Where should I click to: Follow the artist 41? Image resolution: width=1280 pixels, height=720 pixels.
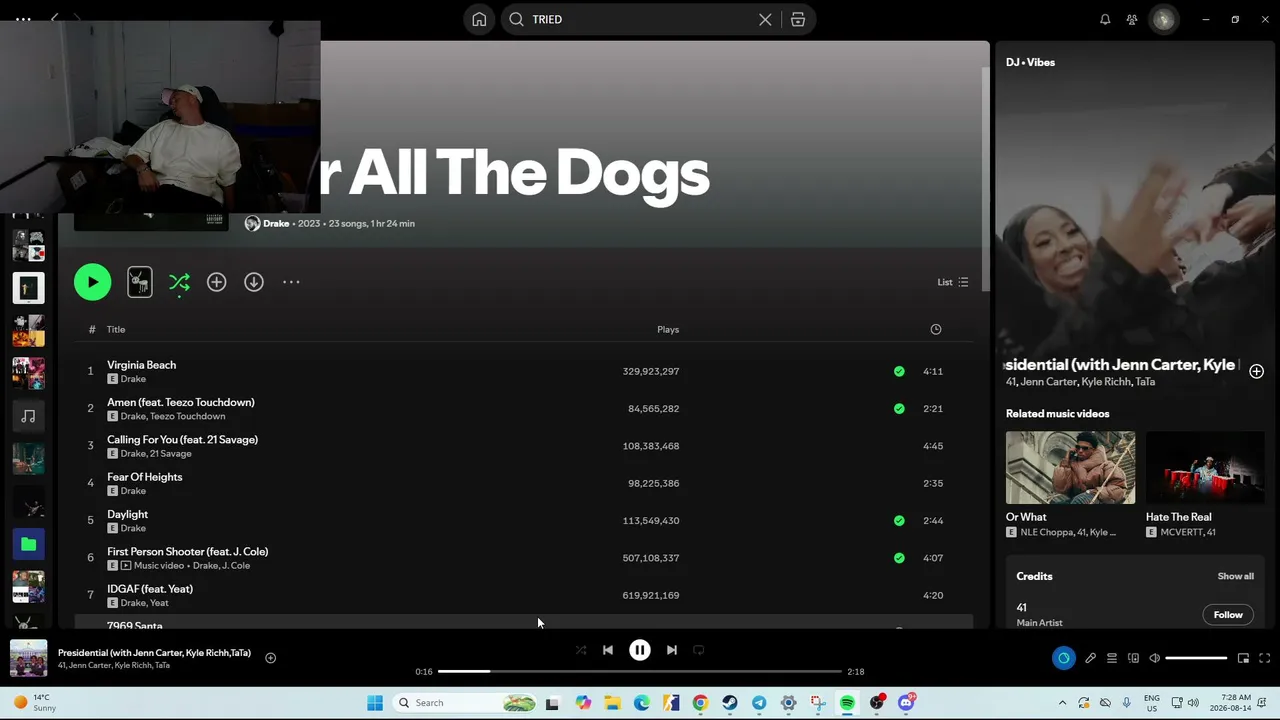click(x=1228, y=615)
